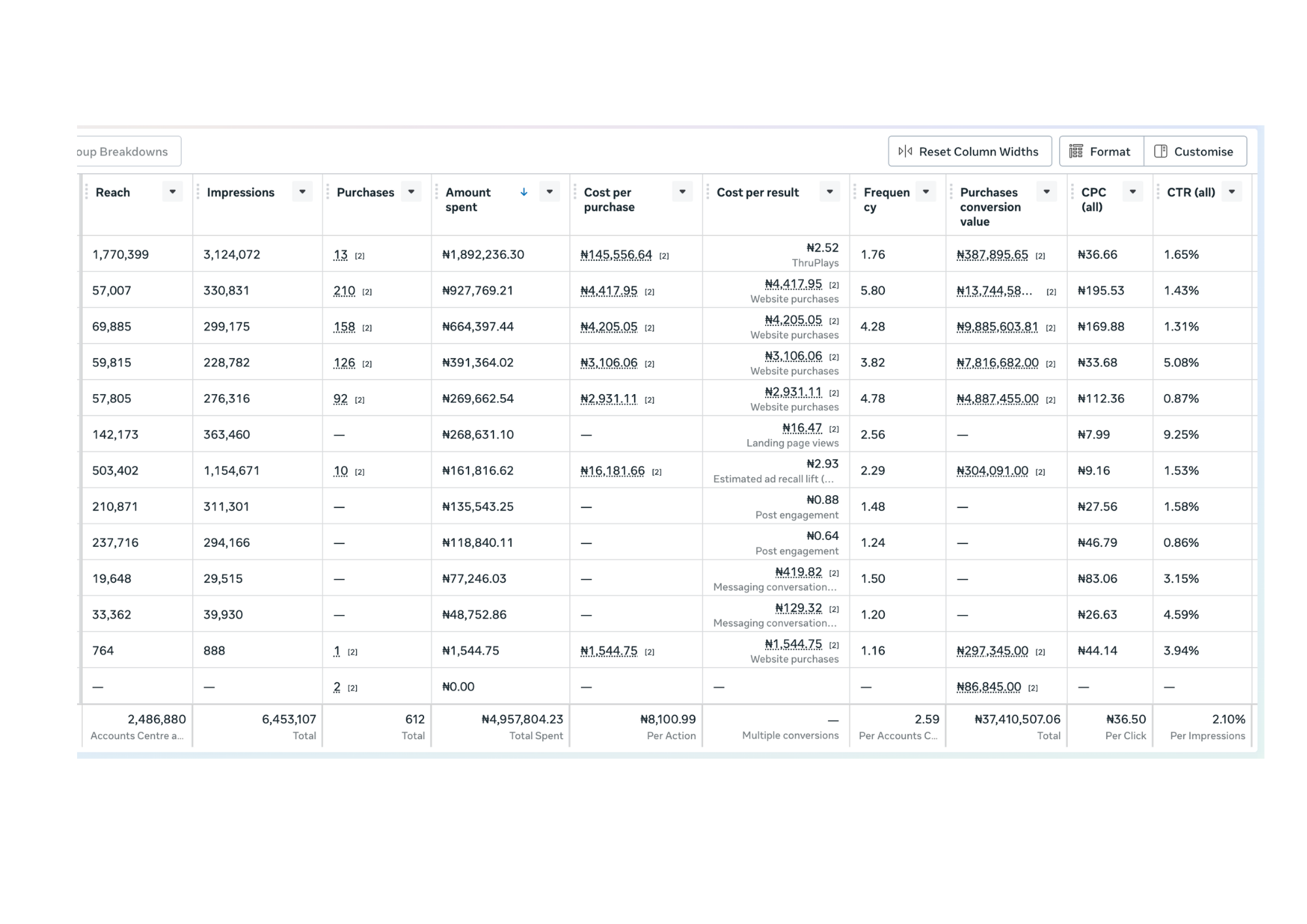Open the 13 purchases link
Screen dimensions: 1307x924
[340, 255]
